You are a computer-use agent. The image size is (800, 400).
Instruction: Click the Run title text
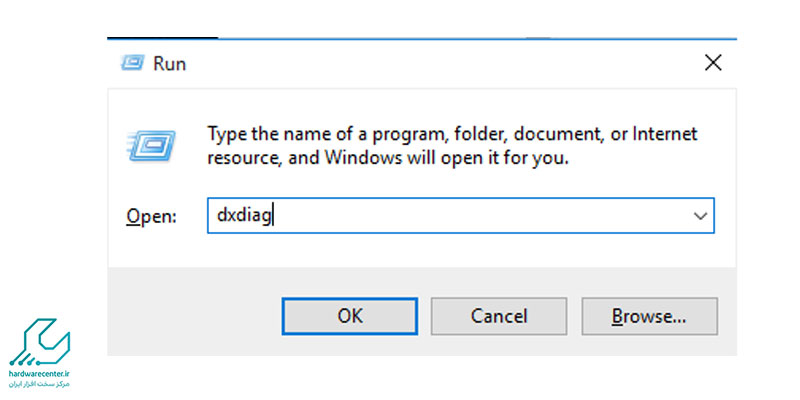pyautogui.click(x=169, y=63)
